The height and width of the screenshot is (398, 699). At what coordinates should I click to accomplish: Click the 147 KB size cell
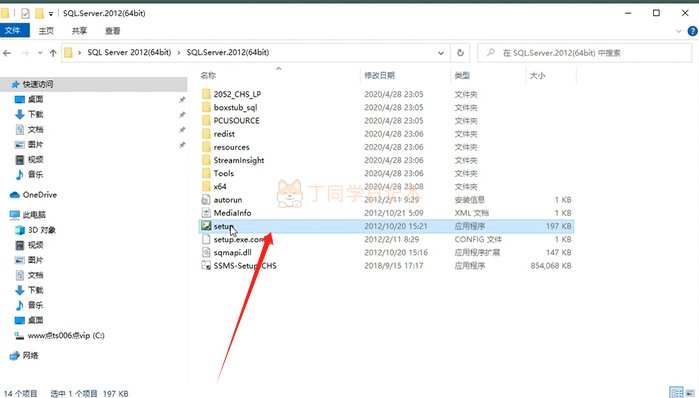559,252
